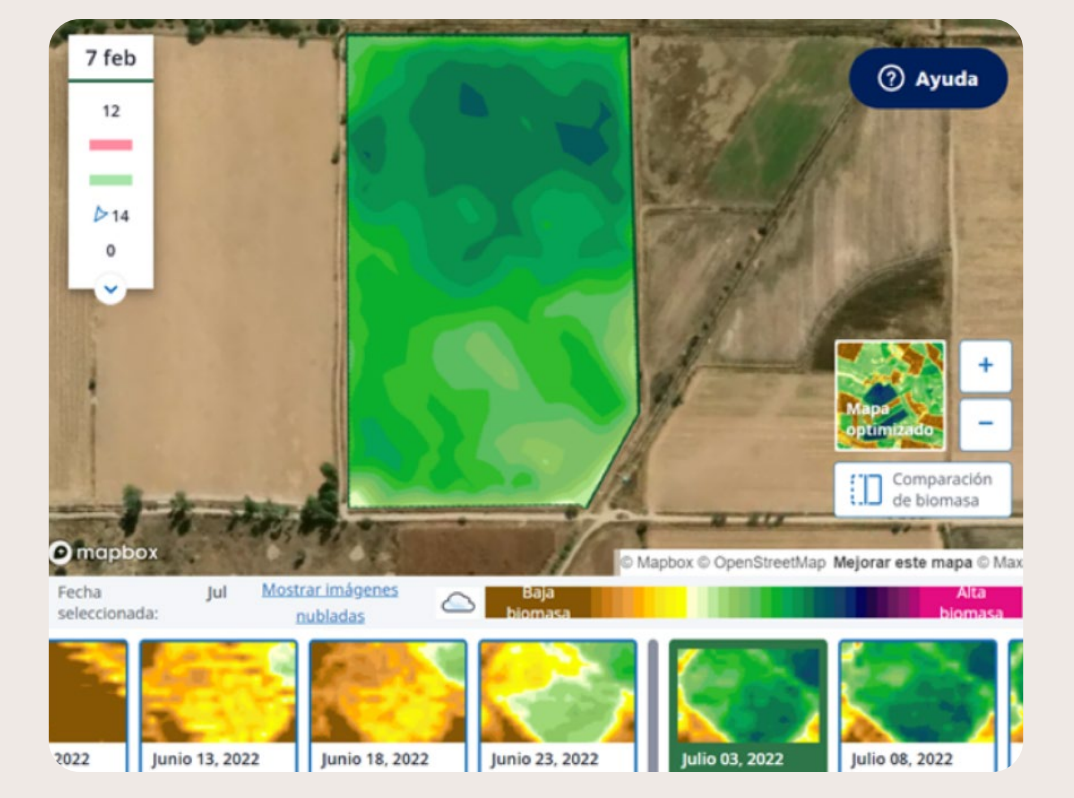Click the green legend swatch

(x=111, y=180)
